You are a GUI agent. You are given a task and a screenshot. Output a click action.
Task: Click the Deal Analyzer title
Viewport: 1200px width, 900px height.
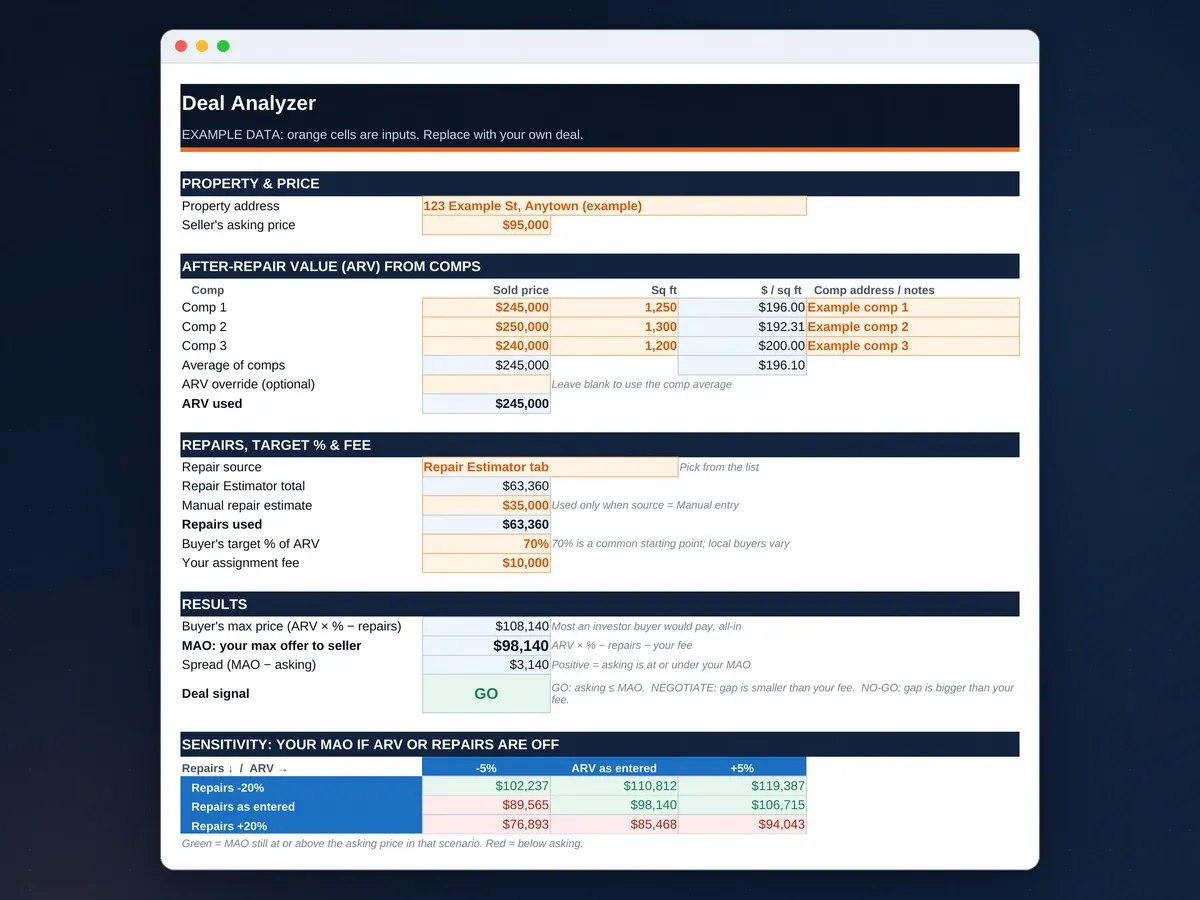(249, 103)
